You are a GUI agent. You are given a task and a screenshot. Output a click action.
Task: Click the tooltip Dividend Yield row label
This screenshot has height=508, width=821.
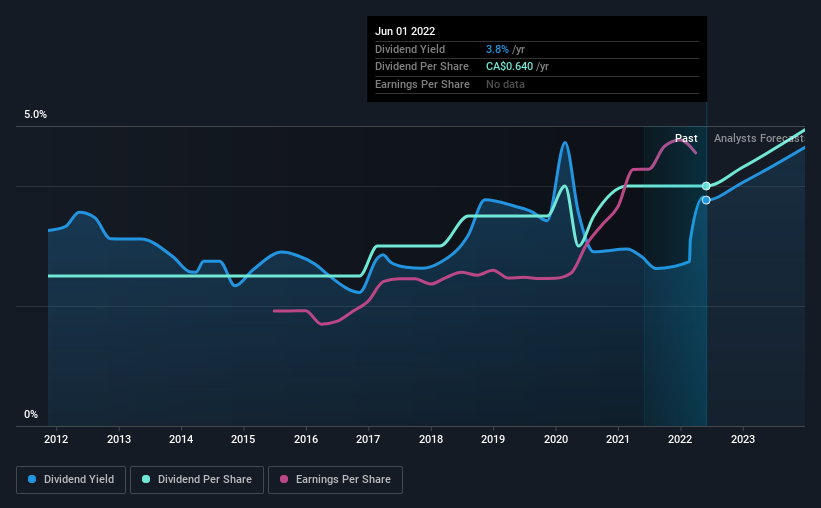410,49
